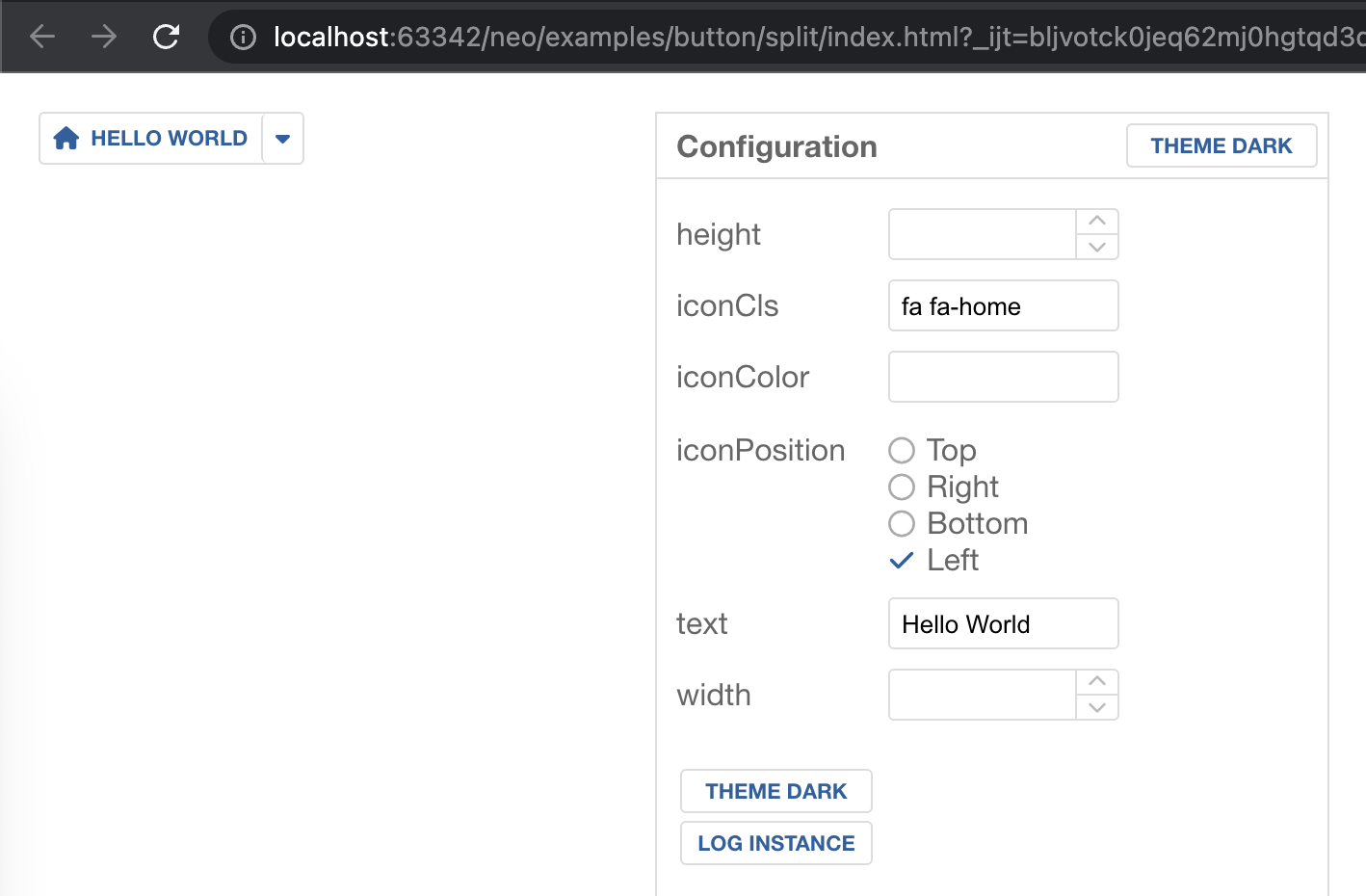1366x896 pixels.
Task: Select the Bottom iconPosition radio
Action: [x=902, y=523]
